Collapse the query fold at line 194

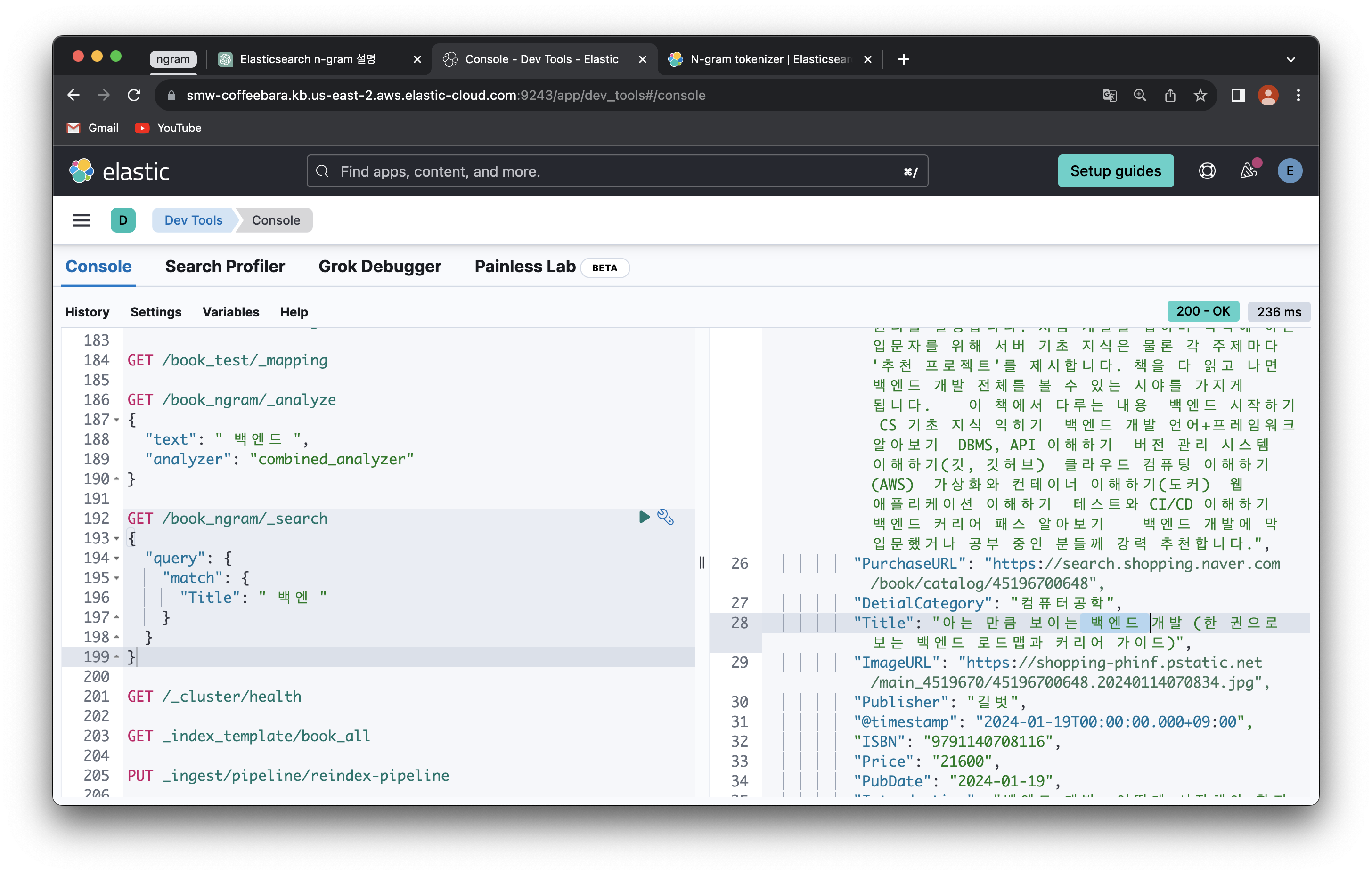pos(117,559)
